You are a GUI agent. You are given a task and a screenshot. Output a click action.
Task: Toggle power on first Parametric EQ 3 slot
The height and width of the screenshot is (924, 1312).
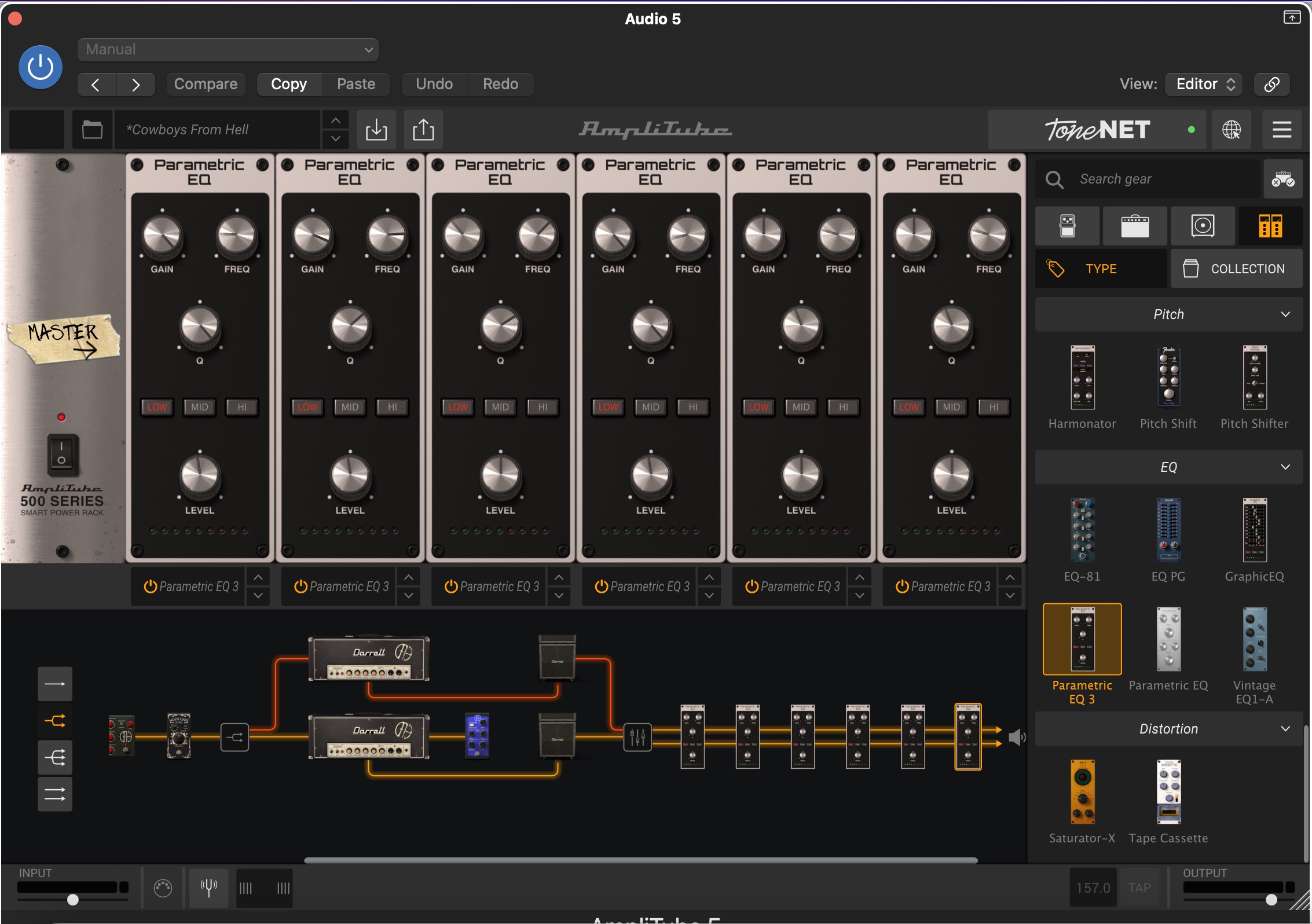coord(150,586)
